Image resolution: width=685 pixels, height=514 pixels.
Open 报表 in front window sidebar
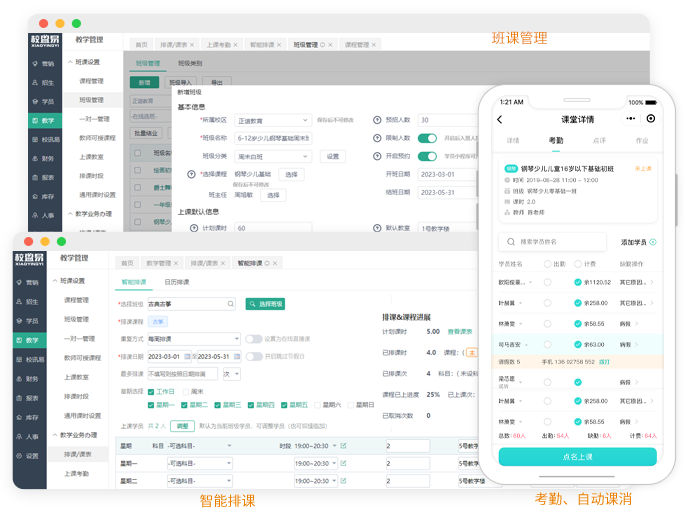tap(28, 398)
